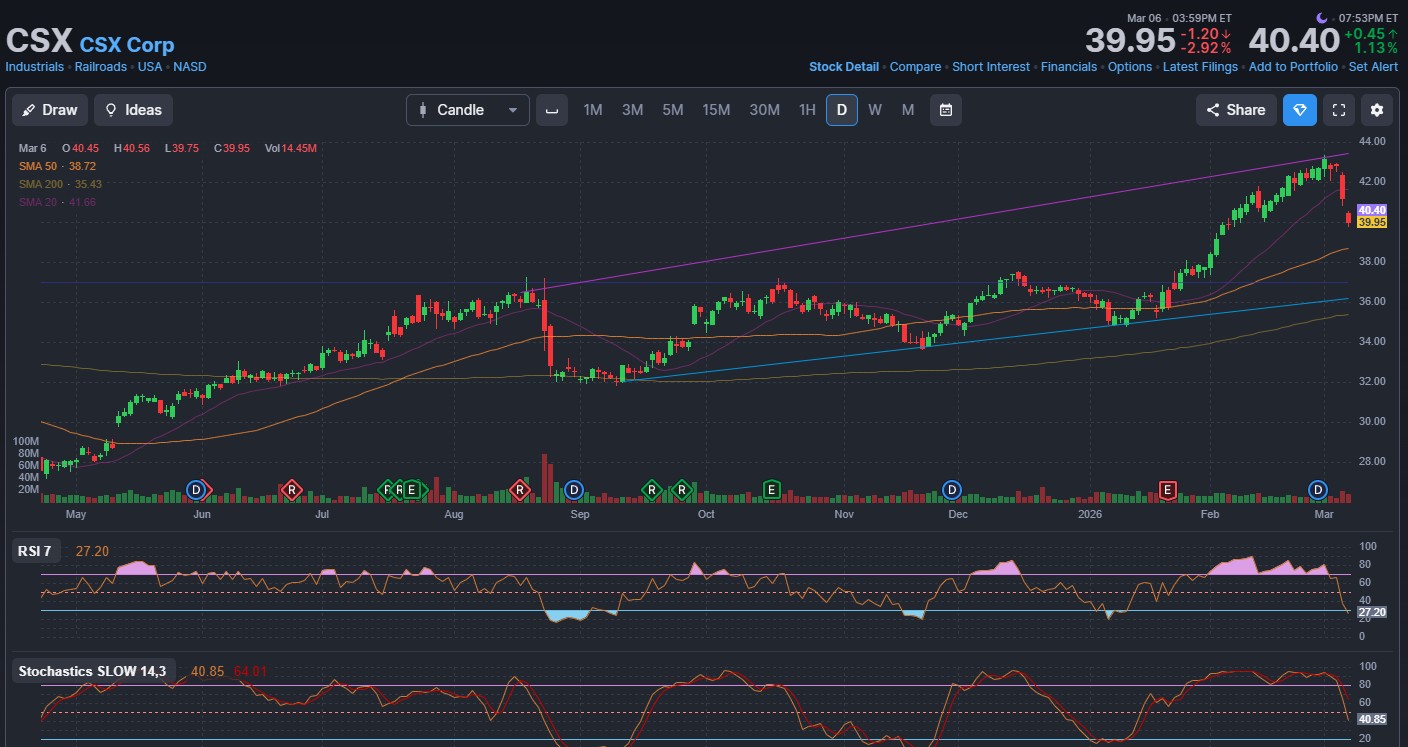Viewport: 1408px width, 747px height.
Task: Toggle the 15M interval button
Action: 716,110
